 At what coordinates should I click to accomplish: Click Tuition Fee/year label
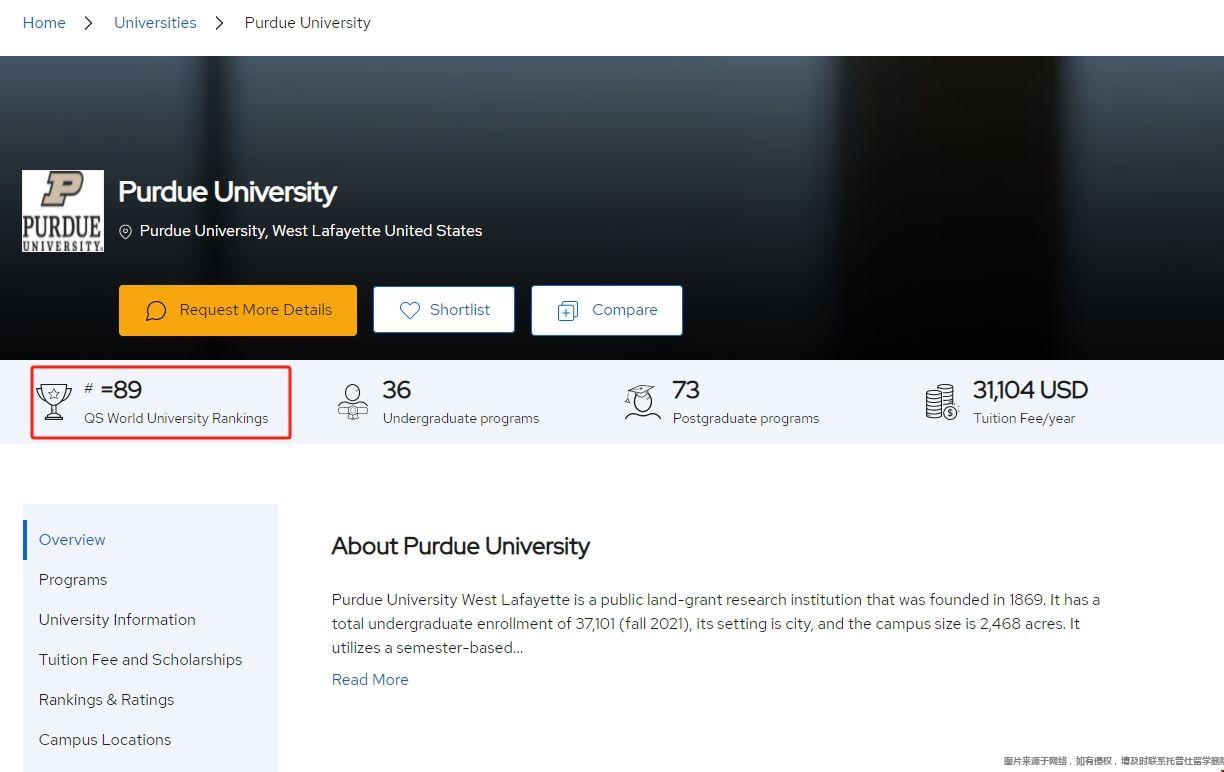point(1024,418)
